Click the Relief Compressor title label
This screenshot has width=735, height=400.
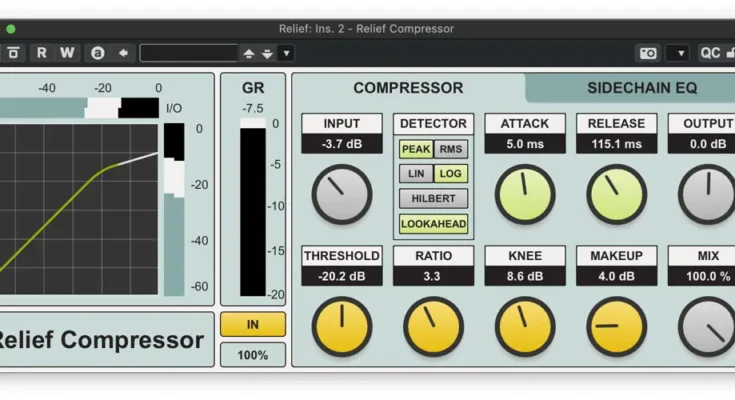pos(101,340)
